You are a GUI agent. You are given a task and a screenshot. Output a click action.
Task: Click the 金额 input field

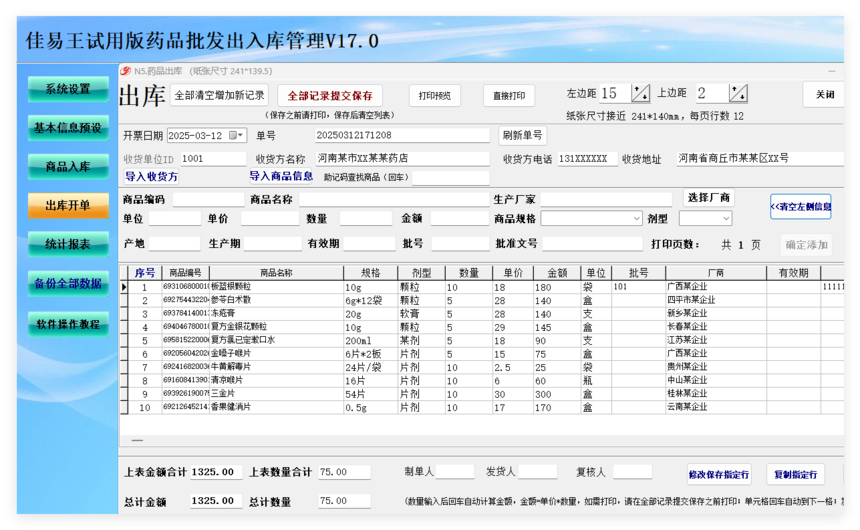(460, 219)
